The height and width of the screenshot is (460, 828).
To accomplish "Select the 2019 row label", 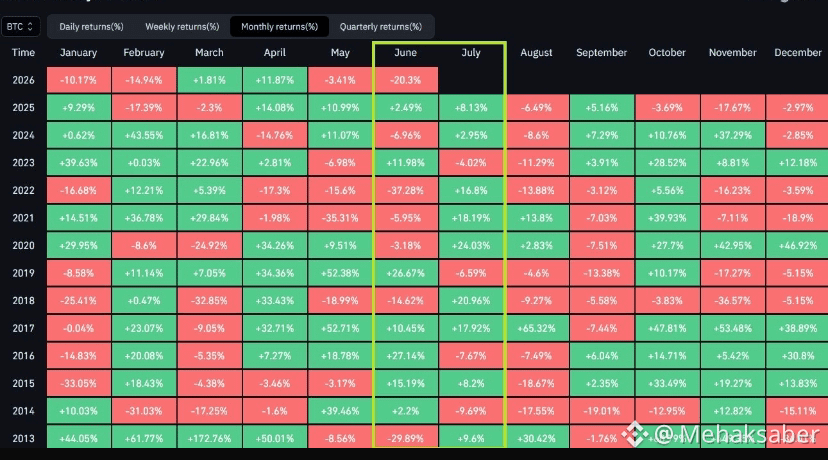I will pos(23,273).
